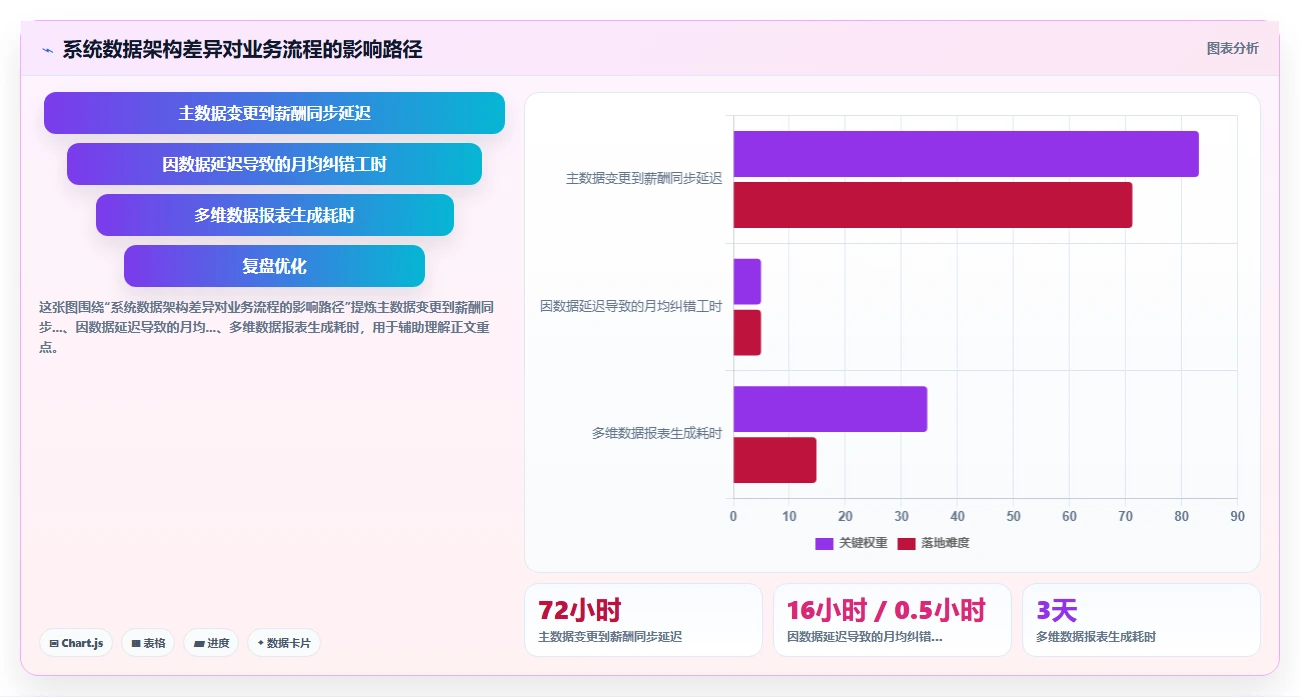The height and width of the screenshot is (697, 1300).
Task: Click the Chart.js tag
Action: click(x=76, y=643)
